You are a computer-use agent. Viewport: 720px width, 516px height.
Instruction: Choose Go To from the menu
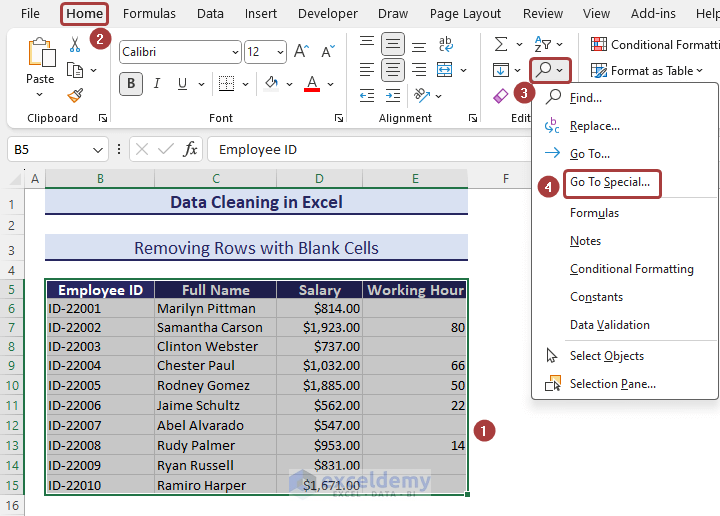pos(590,154)
